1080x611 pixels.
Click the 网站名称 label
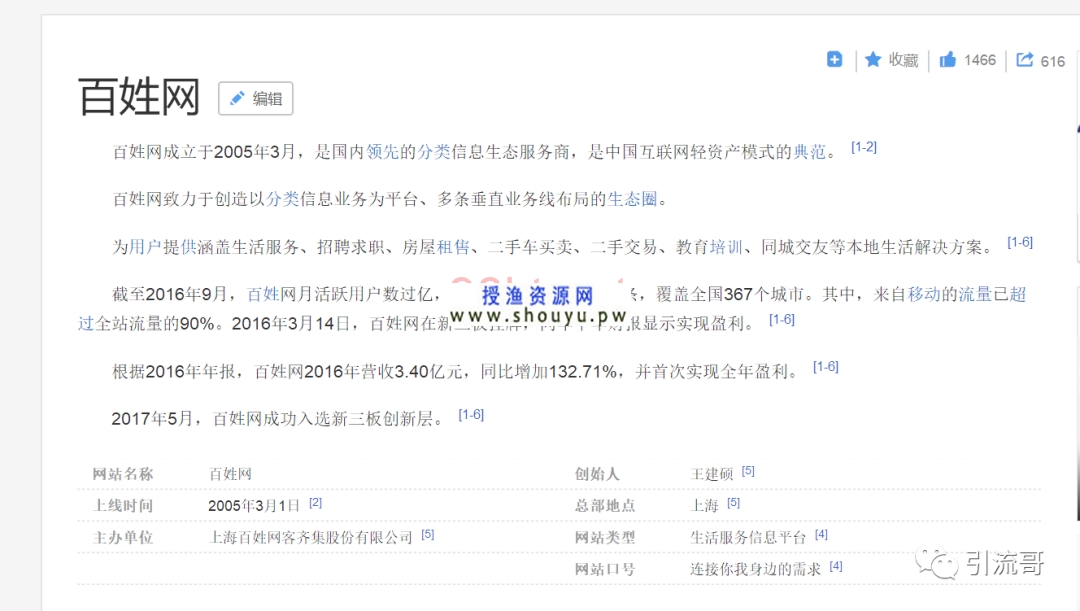[x=123, y=474]
